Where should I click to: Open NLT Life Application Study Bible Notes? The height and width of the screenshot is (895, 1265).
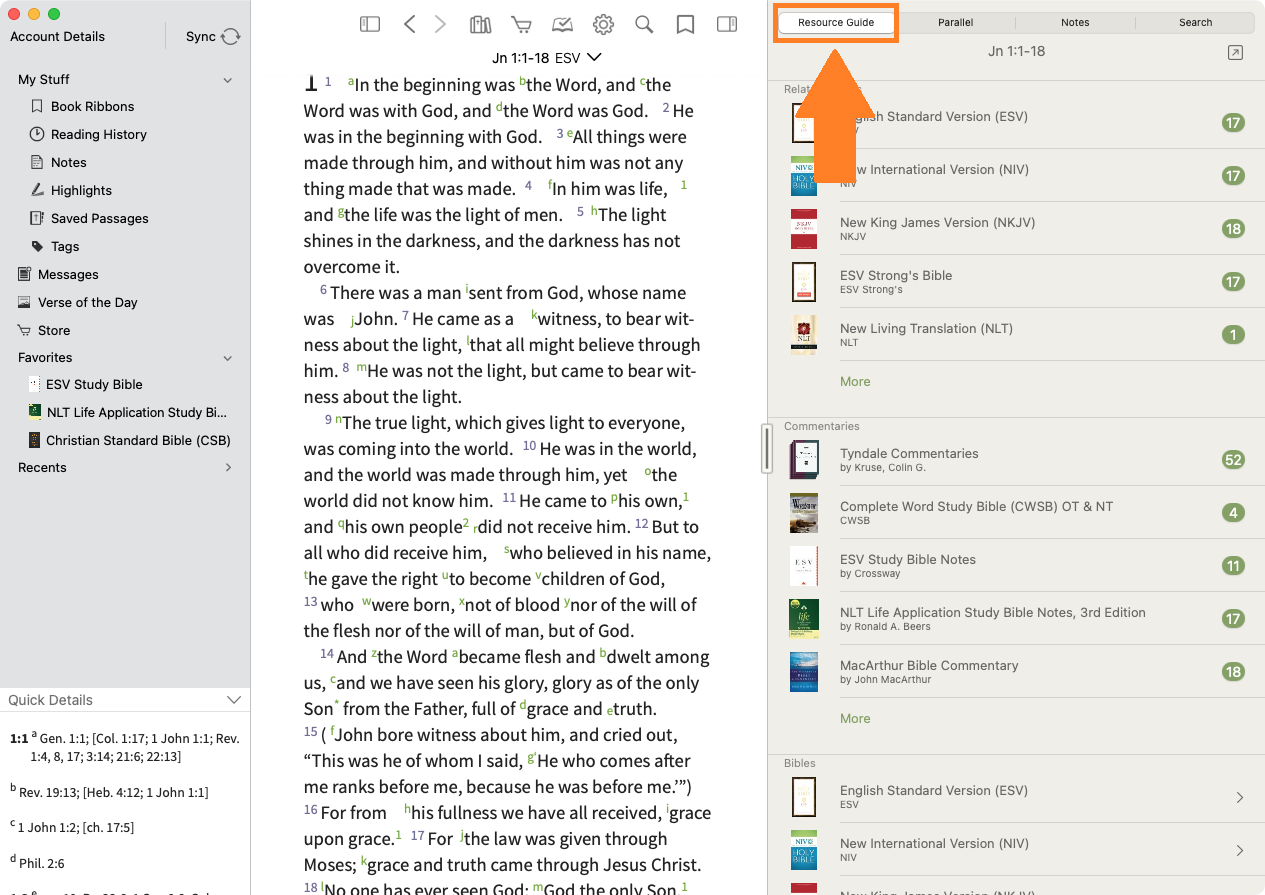pyautogui.click(x=1016, y=619)
